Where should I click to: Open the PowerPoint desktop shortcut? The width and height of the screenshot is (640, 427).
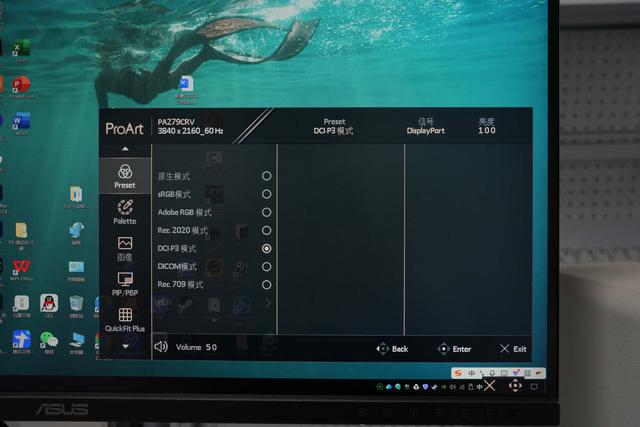[x=21, y=86]
